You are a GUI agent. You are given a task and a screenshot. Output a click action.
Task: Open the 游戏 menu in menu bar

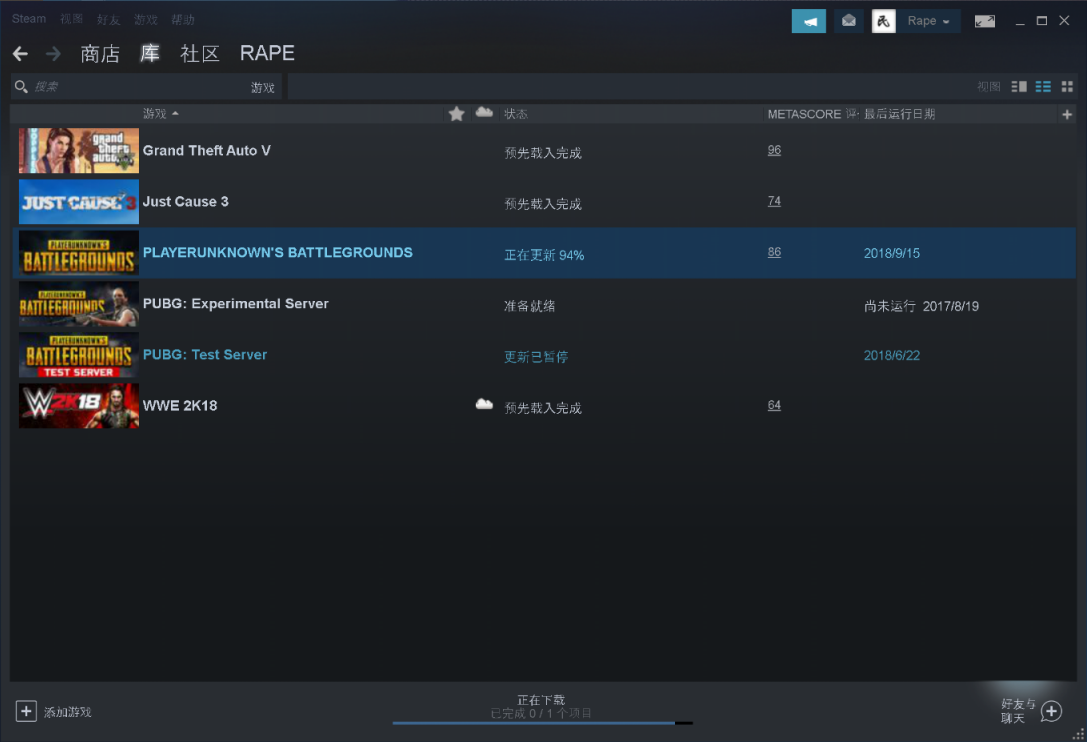pyautogui.click(x=146, y=19)
